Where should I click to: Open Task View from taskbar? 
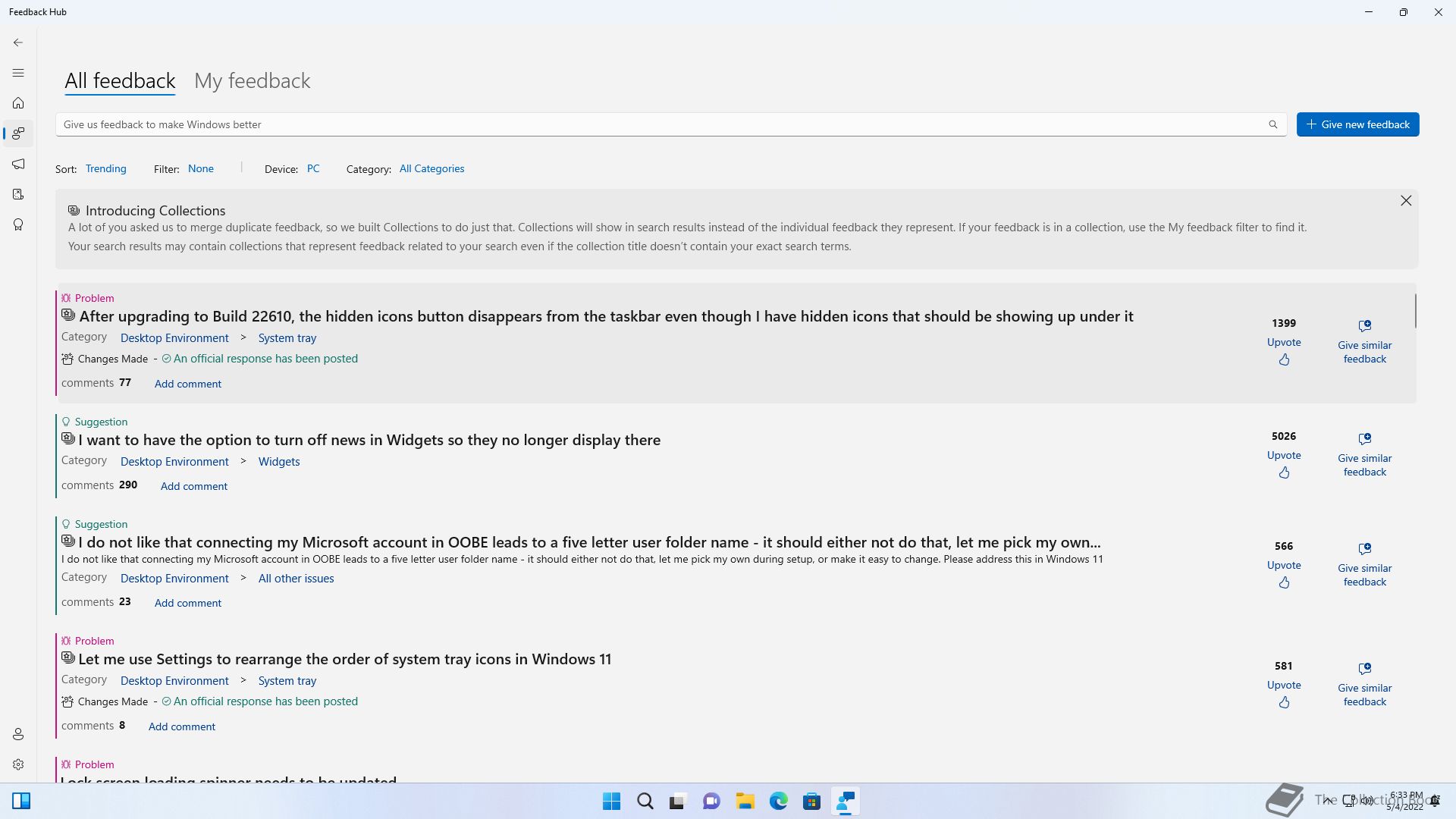677,802
